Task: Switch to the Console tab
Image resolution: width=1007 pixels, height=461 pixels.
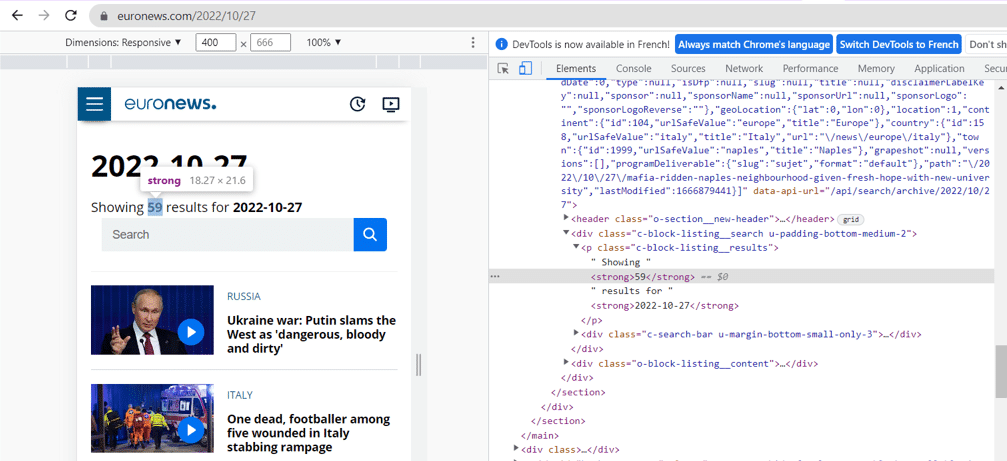Action: (633, 69)
